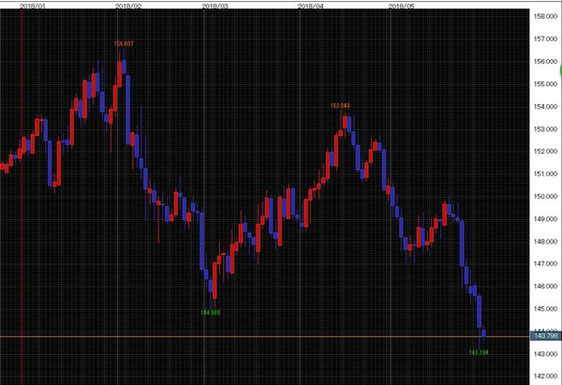
Task: Click the 150.000 price axis label
Action: click(546, 196)
